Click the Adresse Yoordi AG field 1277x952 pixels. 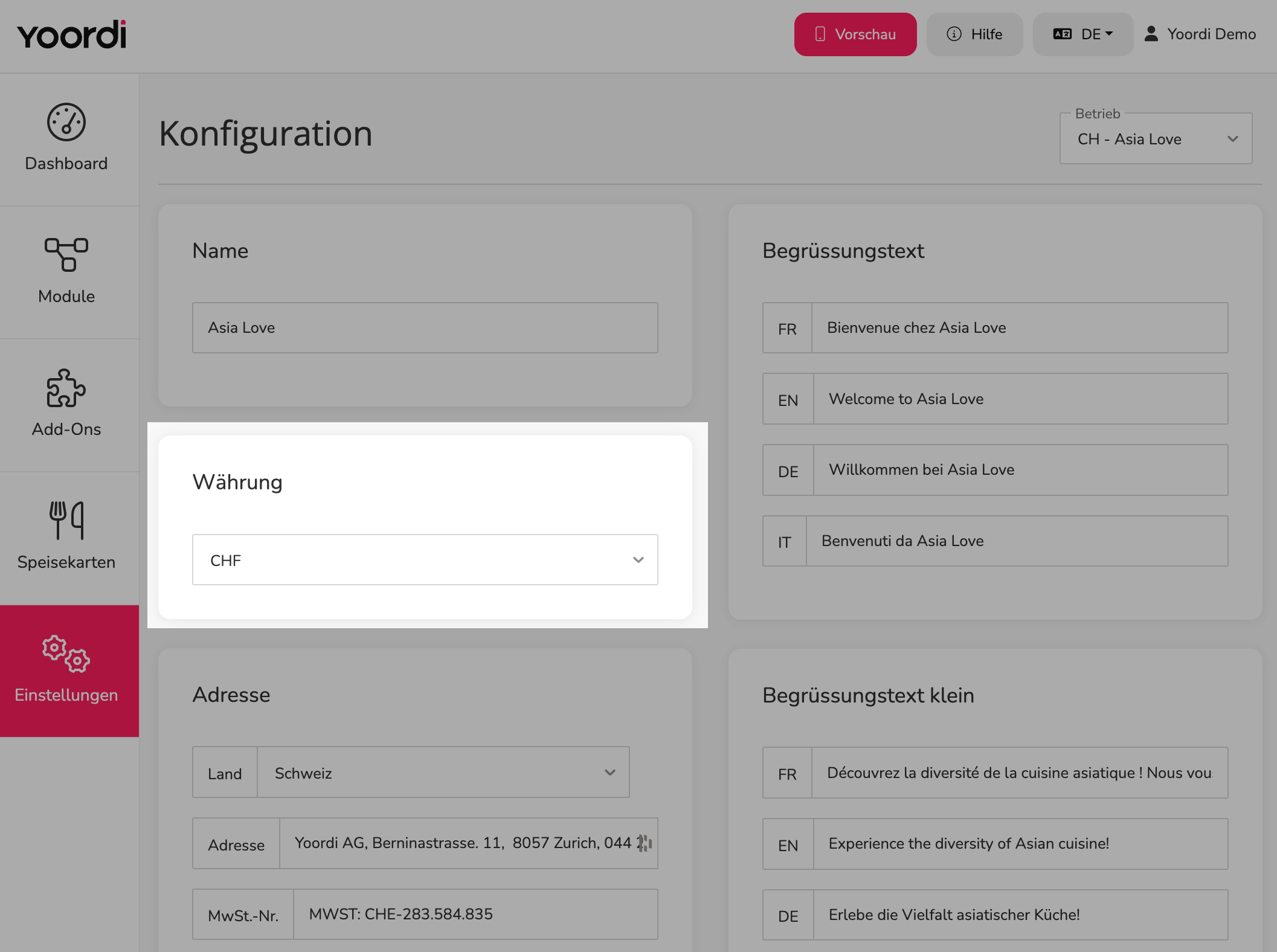coord(469,843)
